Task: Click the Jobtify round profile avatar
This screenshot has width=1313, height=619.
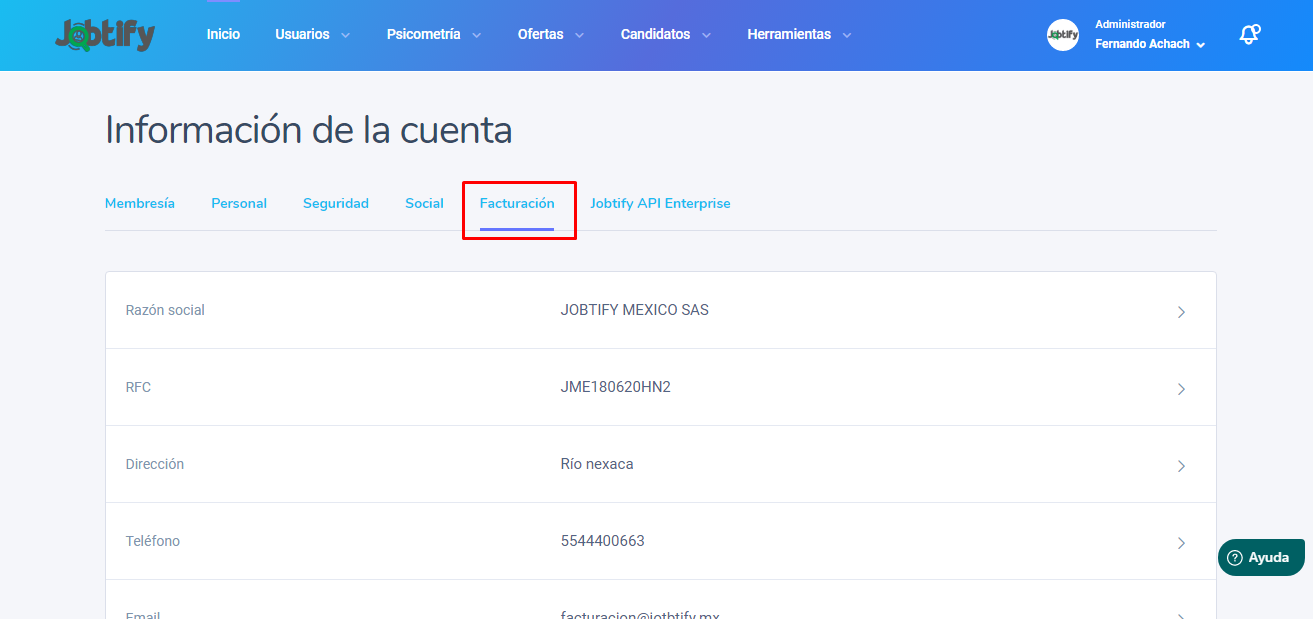Action: point(1063,35)
